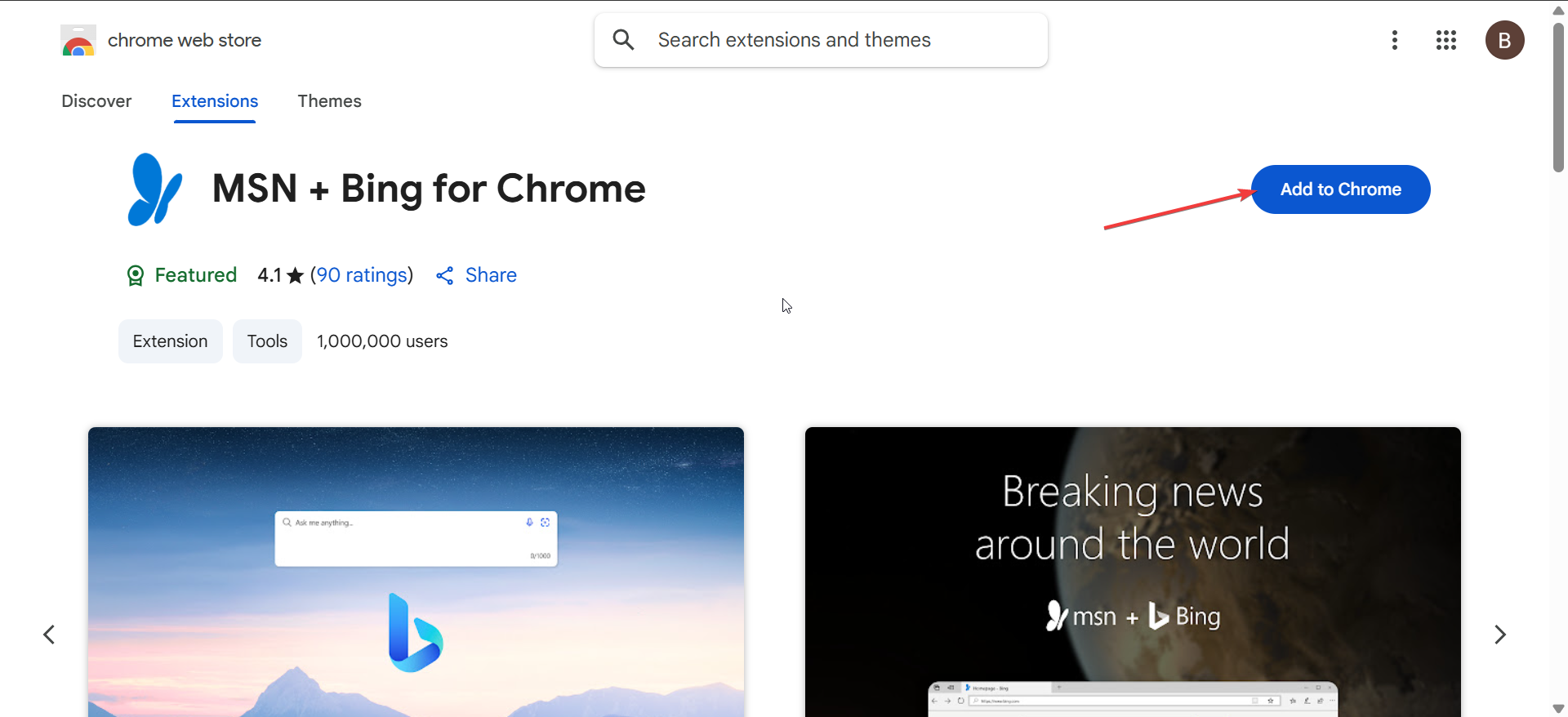
Task: Switch to the Themes tab
Action: (329, 101)
